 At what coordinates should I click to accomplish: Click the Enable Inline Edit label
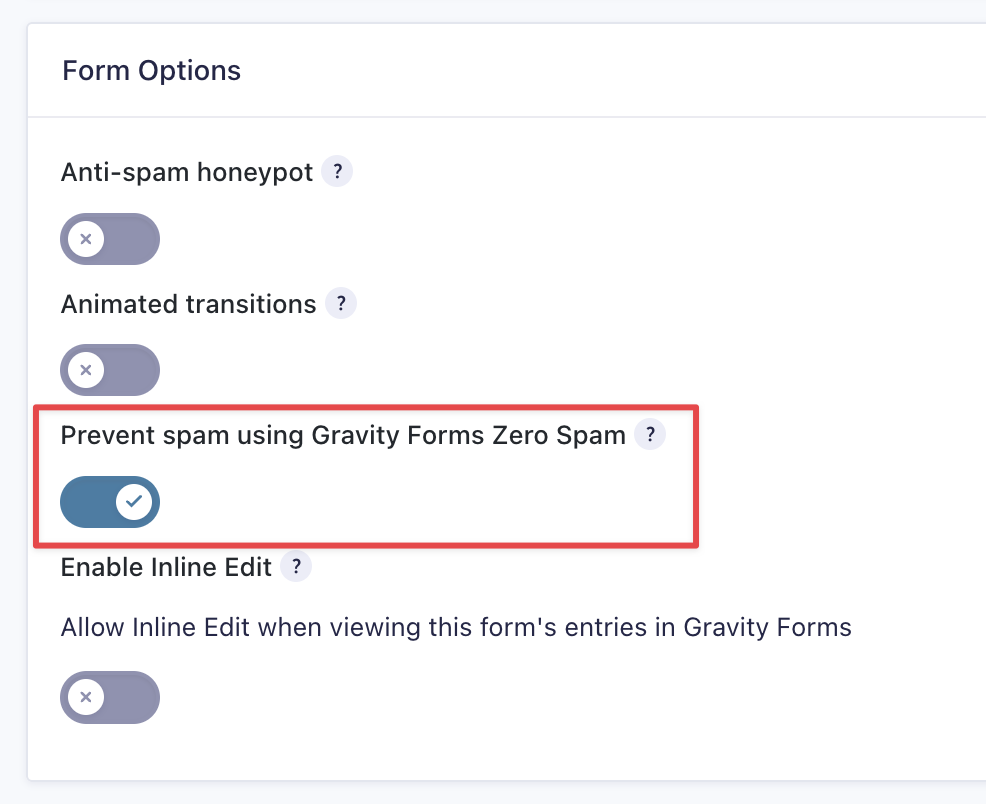point(166,567)
